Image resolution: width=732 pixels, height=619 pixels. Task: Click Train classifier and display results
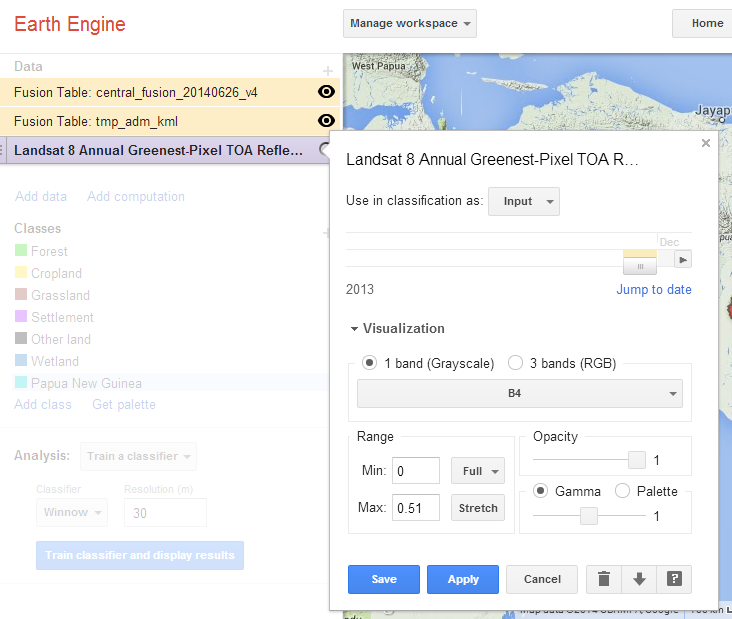[x=140, y=556]
